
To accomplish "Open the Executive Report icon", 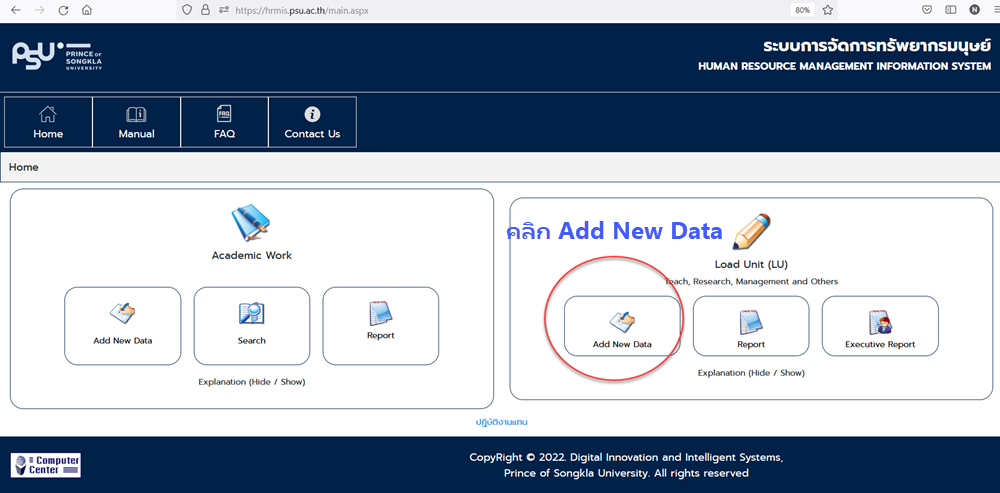I will click(x=880, y=326).
